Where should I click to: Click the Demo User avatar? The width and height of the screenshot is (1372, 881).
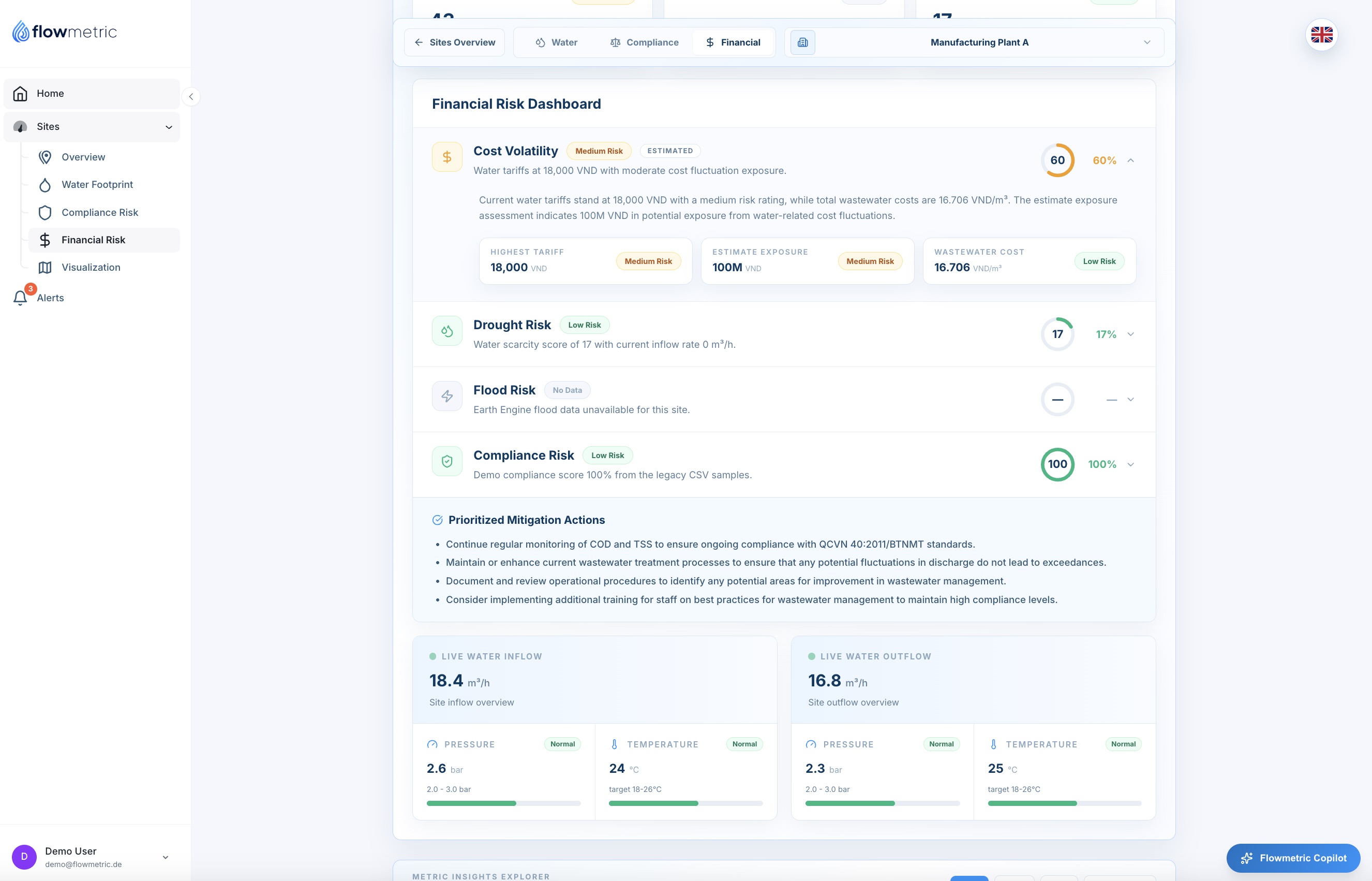(24, 856)
